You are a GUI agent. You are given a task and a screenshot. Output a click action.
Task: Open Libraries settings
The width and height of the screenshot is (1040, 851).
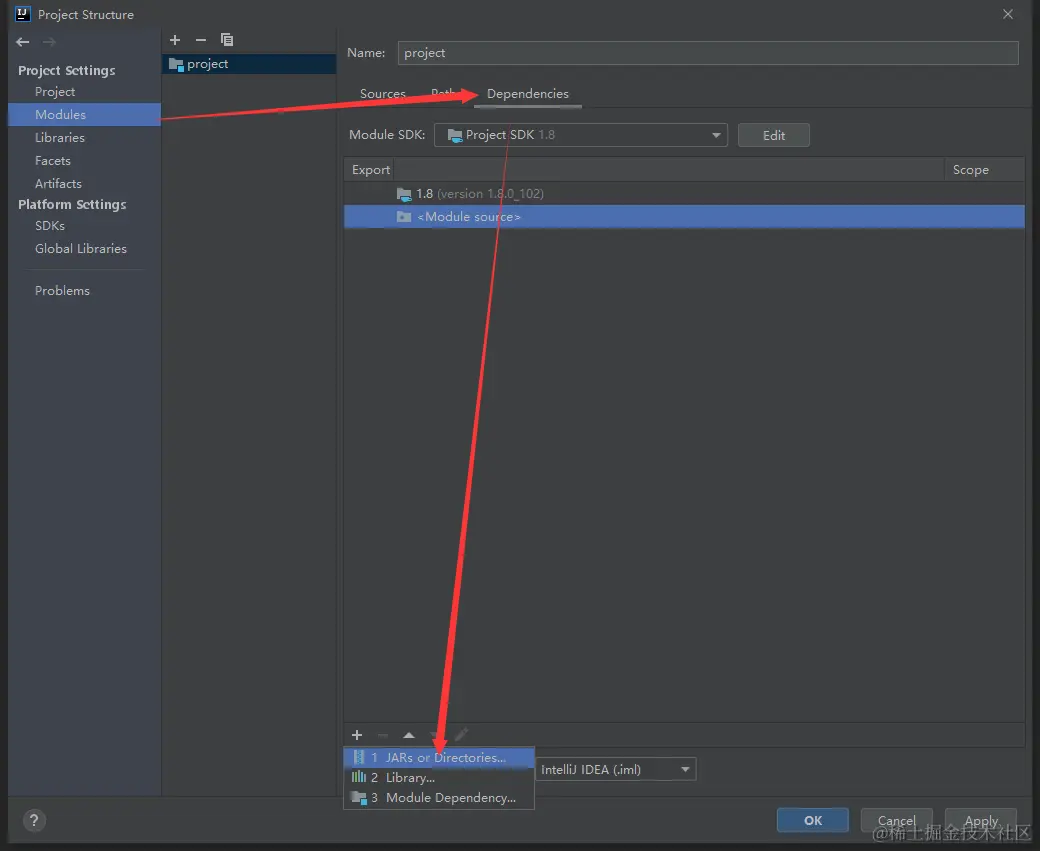click(60, 137)
